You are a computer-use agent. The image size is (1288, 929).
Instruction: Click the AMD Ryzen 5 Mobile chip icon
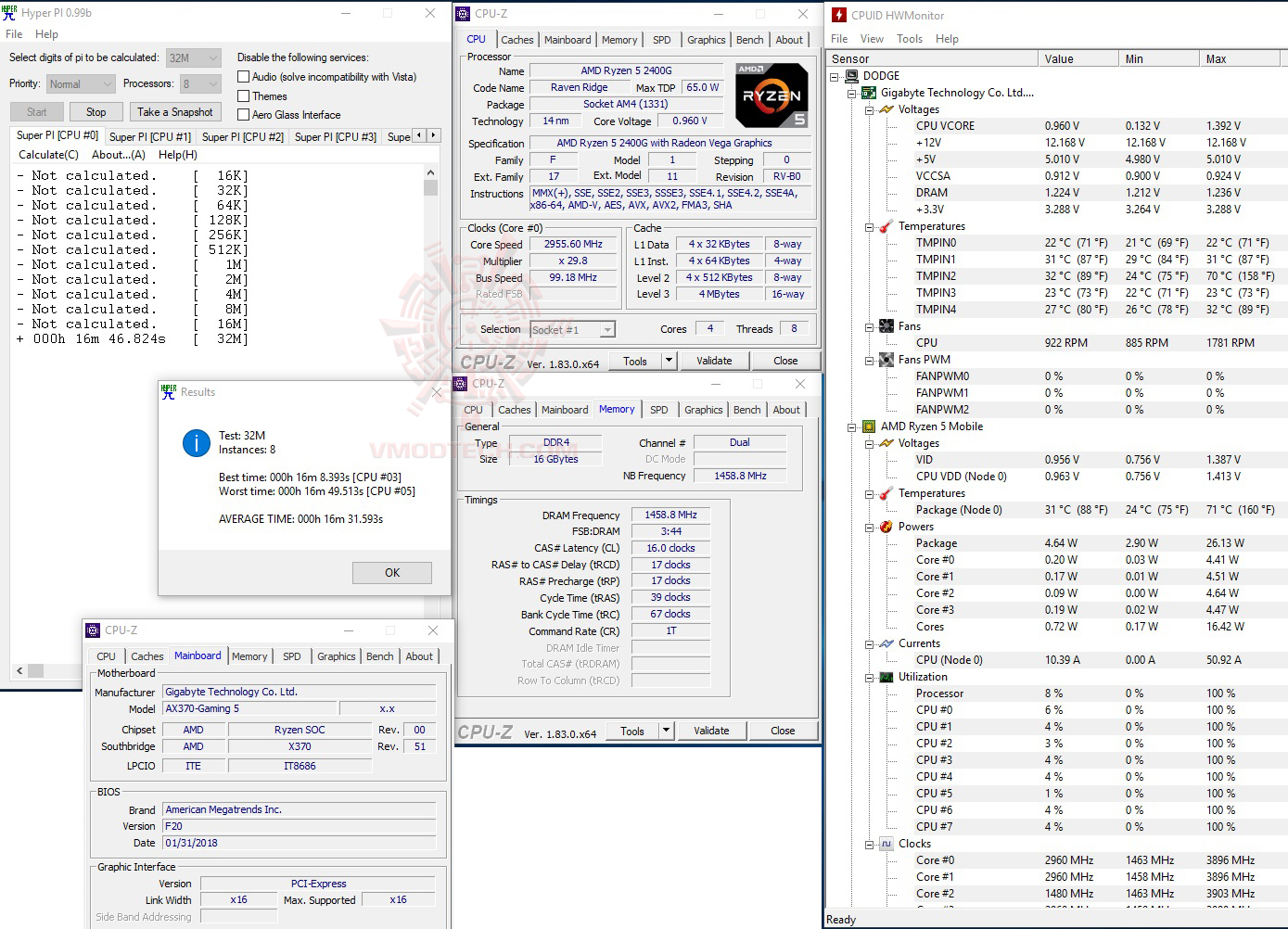(x=869, y=426)
